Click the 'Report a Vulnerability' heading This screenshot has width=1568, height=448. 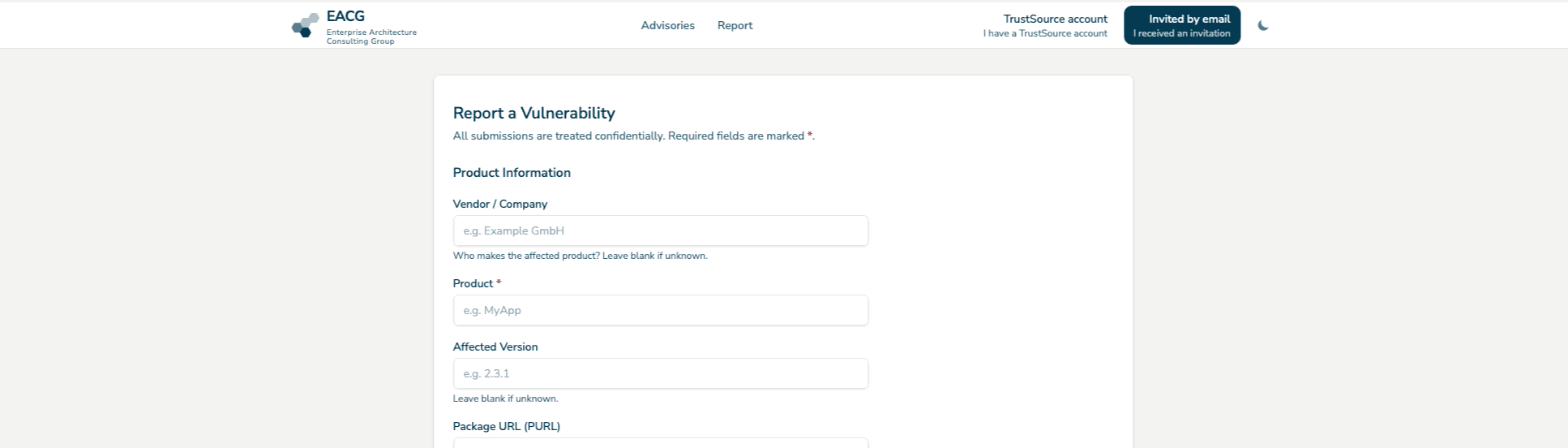click(x=533, y=113)
